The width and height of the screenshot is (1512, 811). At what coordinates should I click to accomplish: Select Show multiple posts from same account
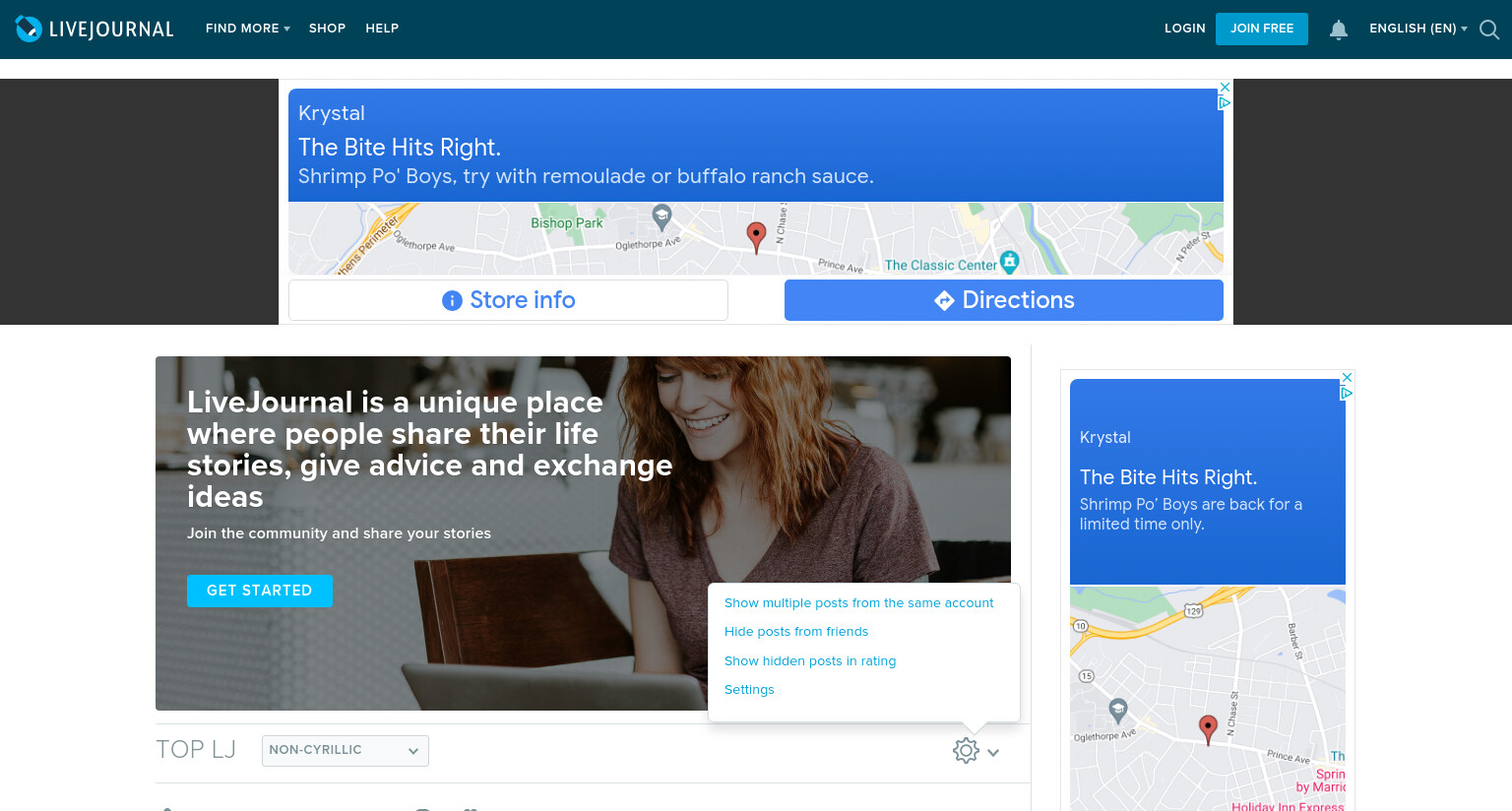click(859, 603)
